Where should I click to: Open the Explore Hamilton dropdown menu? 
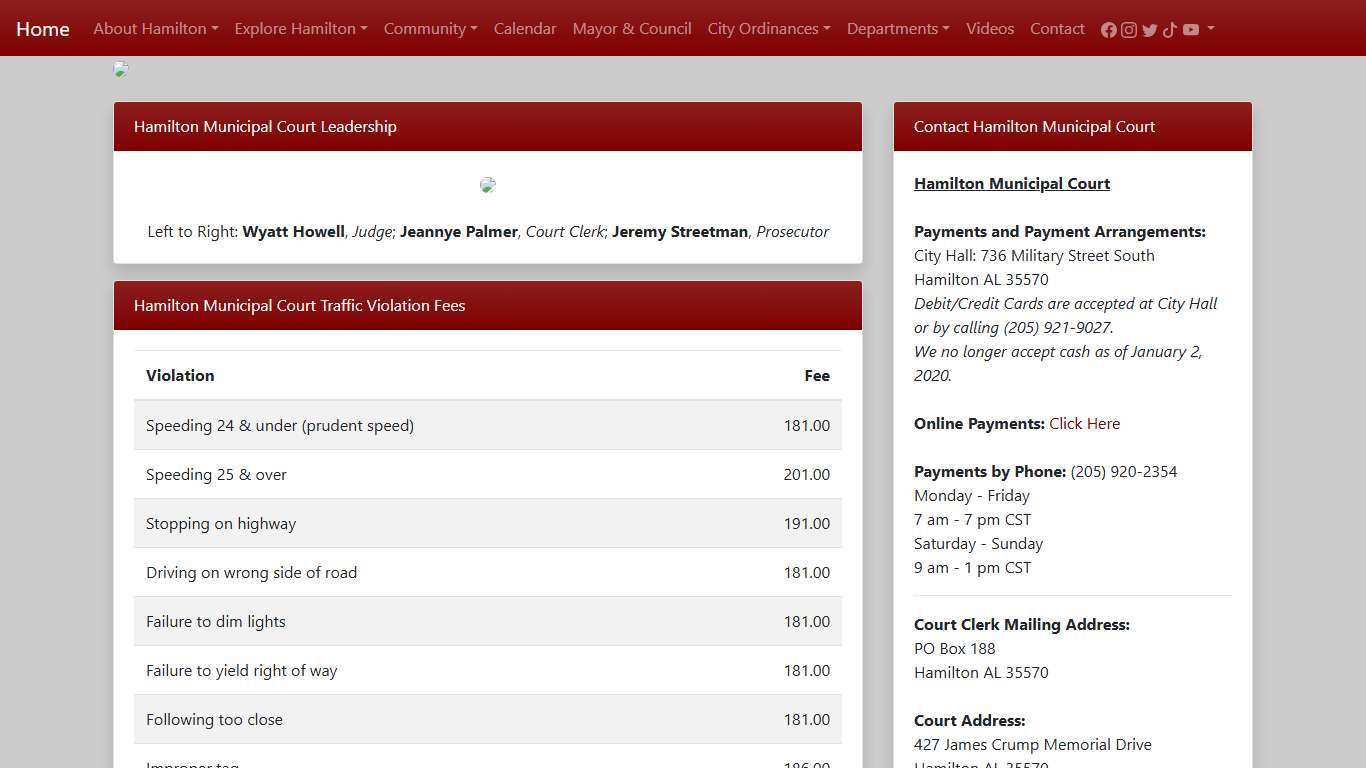300,29
